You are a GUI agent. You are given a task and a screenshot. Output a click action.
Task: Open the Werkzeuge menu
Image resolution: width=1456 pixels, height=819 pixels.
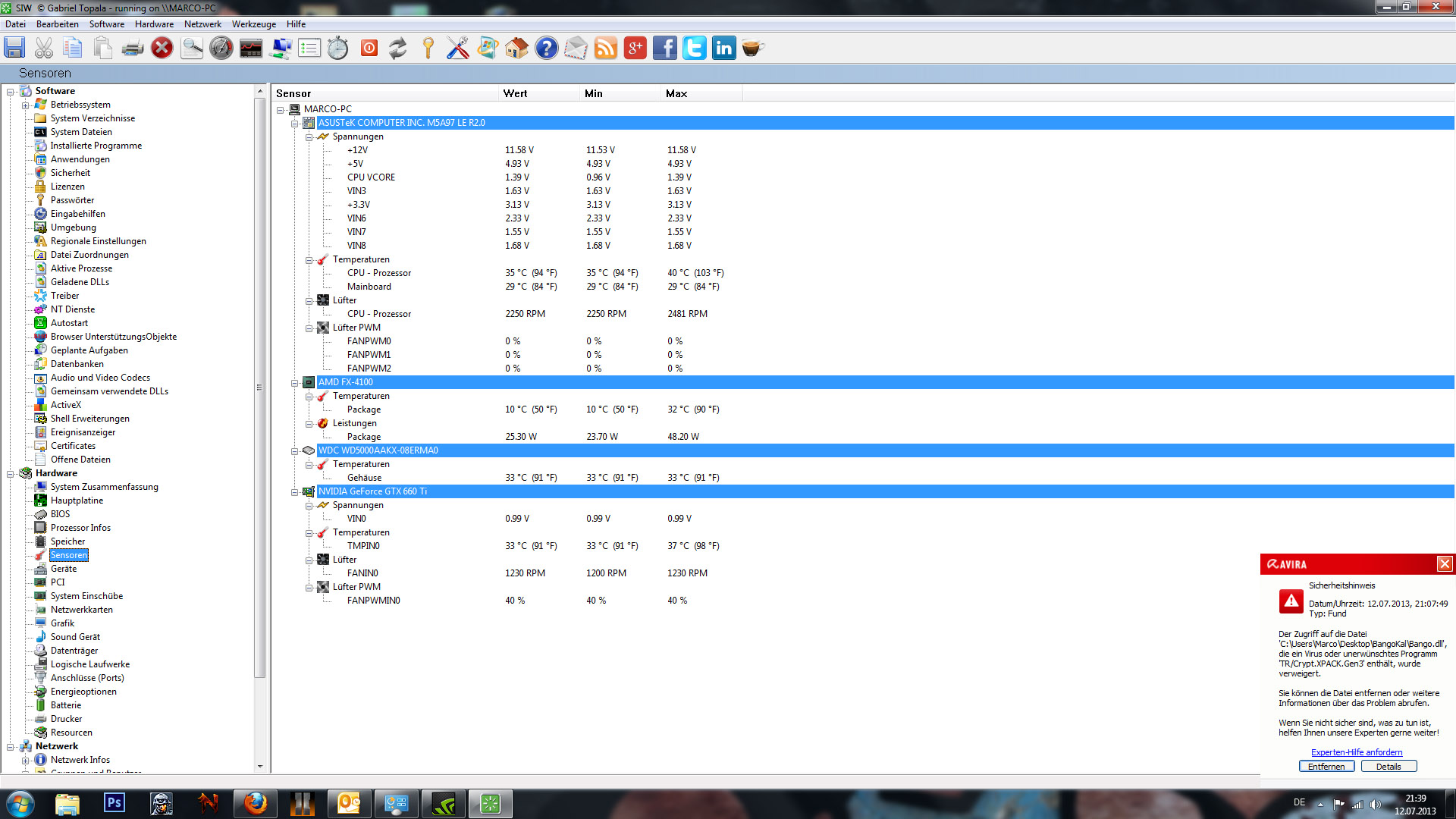point(253,24)
